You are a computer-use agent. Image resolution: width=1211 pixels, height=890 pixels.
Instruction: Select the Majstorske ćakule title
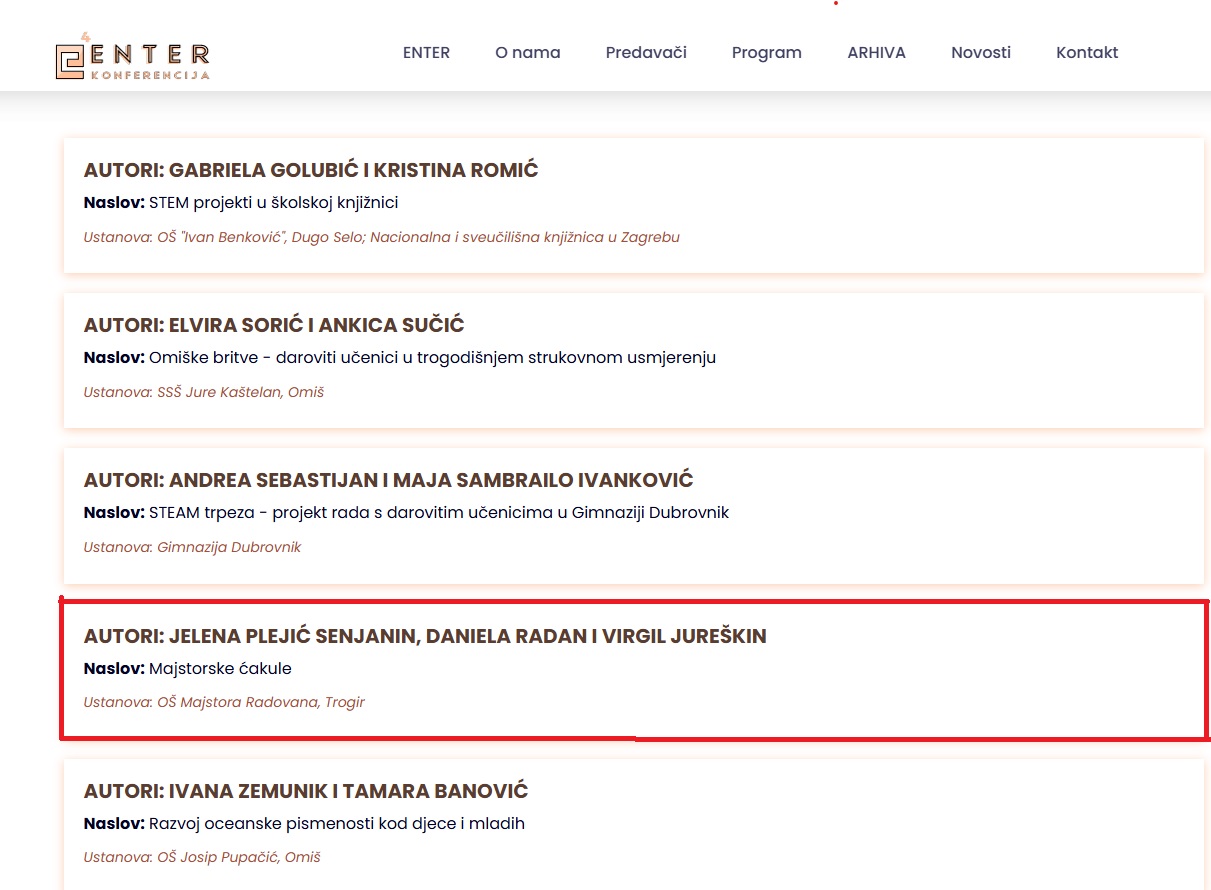220,668
